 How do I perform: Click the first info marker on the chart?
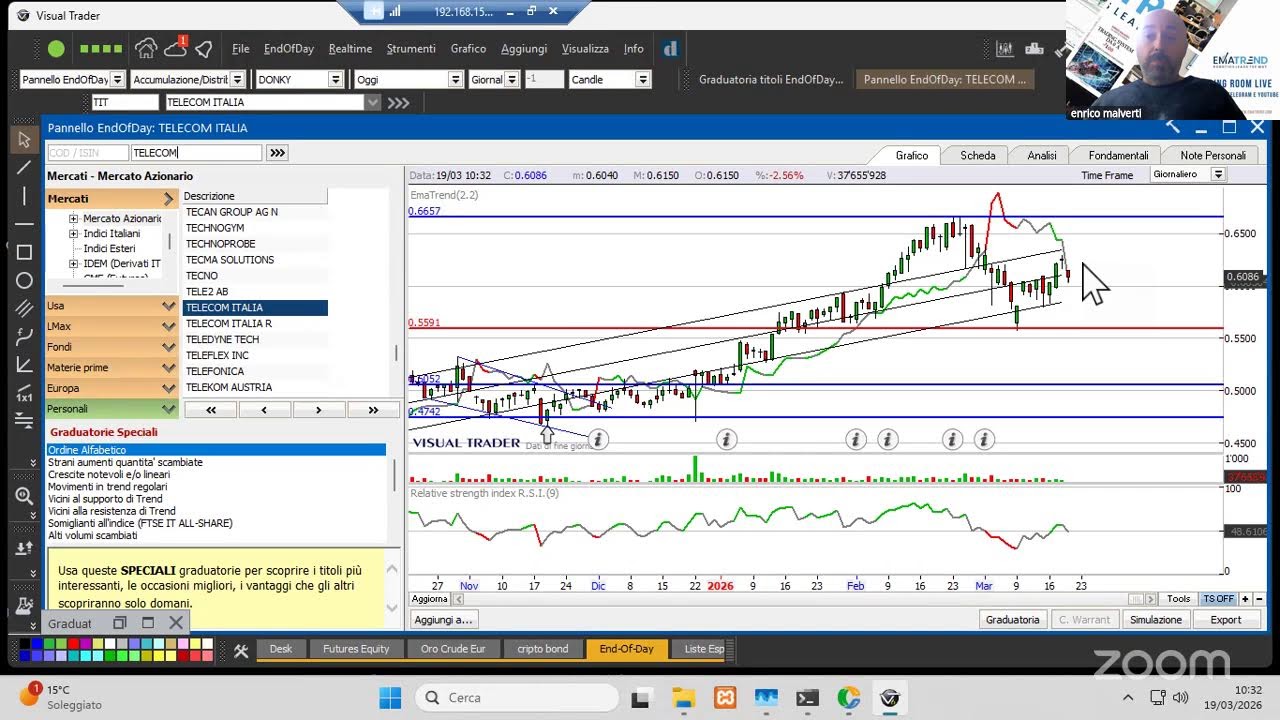[x=598, y=439]
